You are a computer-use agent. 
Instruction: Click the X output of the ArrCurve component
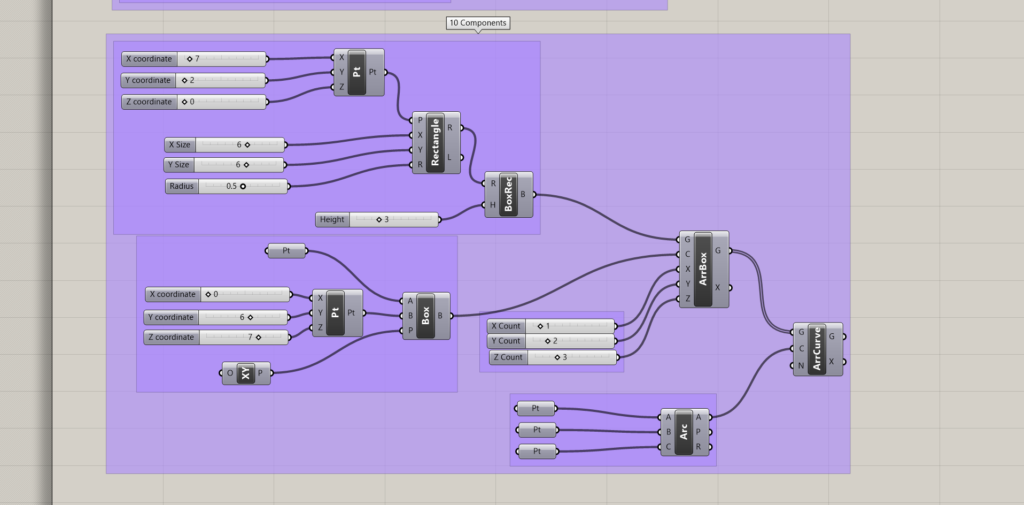point(831,362)
